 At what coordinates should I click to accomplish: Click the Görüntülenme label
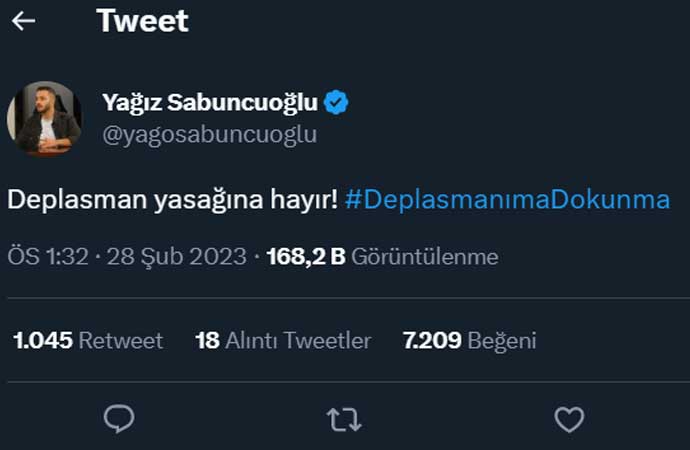click(425, 257)
